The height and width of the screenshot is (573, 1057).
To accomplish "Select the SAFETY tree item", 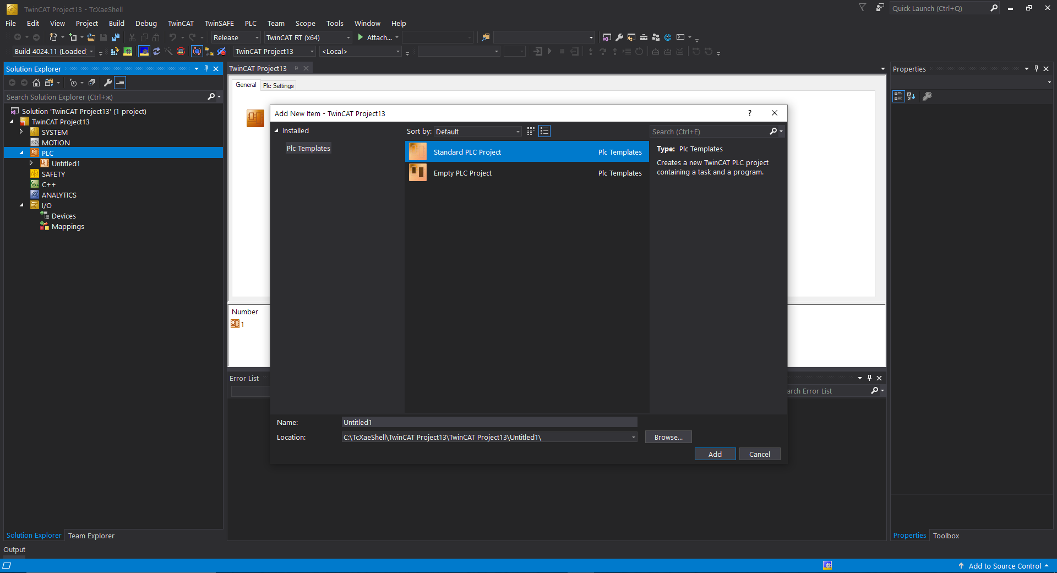I will pos(53,174).
